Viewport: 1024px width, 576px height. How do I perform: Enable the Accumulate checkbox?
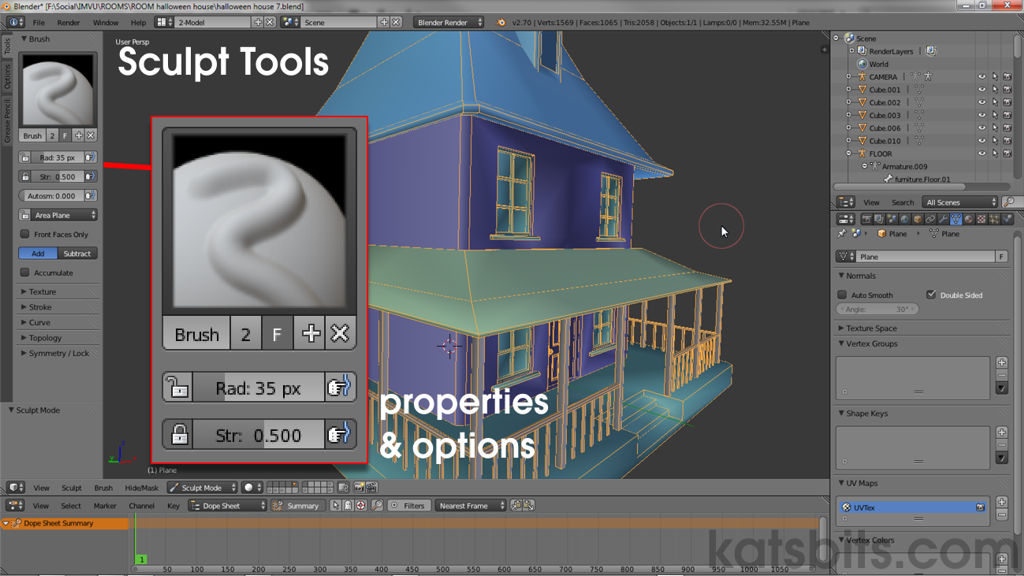tap(25, 272)
